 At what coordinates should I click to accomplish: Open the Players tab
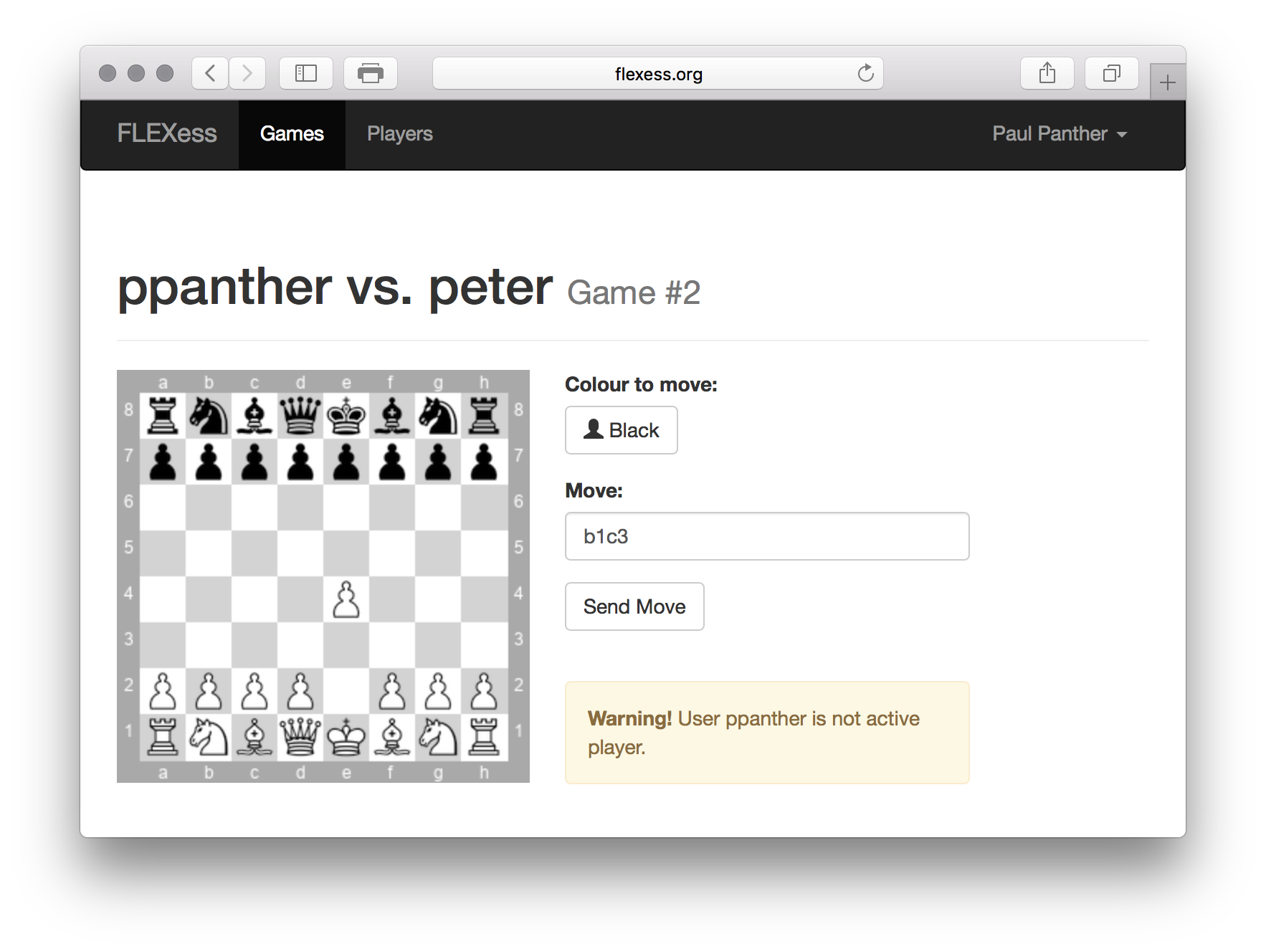400,134
